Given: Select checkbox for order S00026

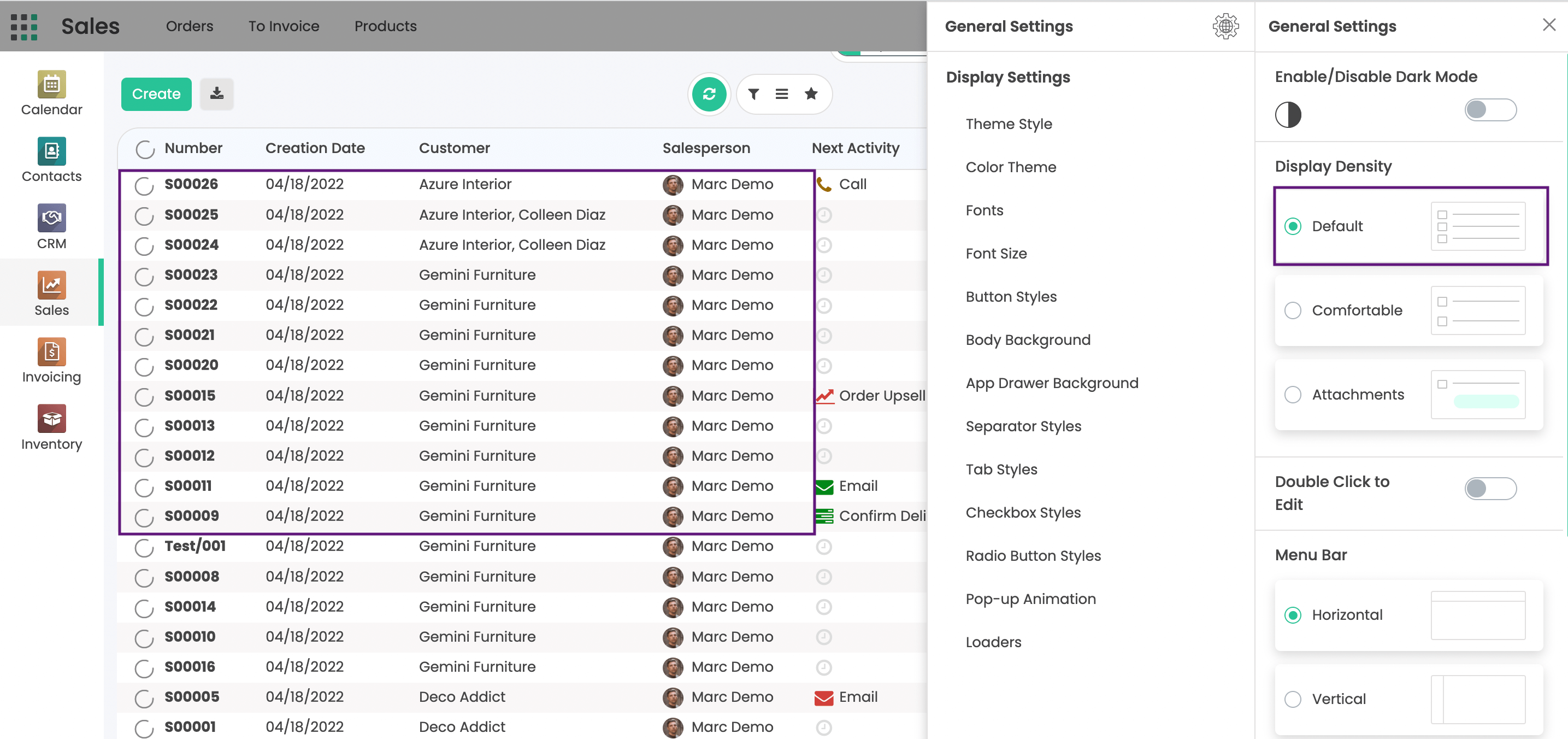Looking at the screenshot, I should pyautogui.click(x=144, y=185).
